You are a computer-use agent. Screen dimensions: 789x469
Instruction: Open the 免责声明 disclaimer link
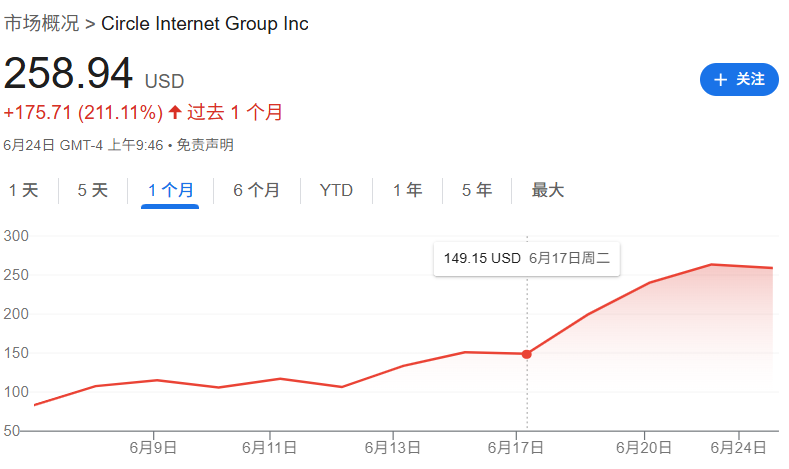point(205,145)
